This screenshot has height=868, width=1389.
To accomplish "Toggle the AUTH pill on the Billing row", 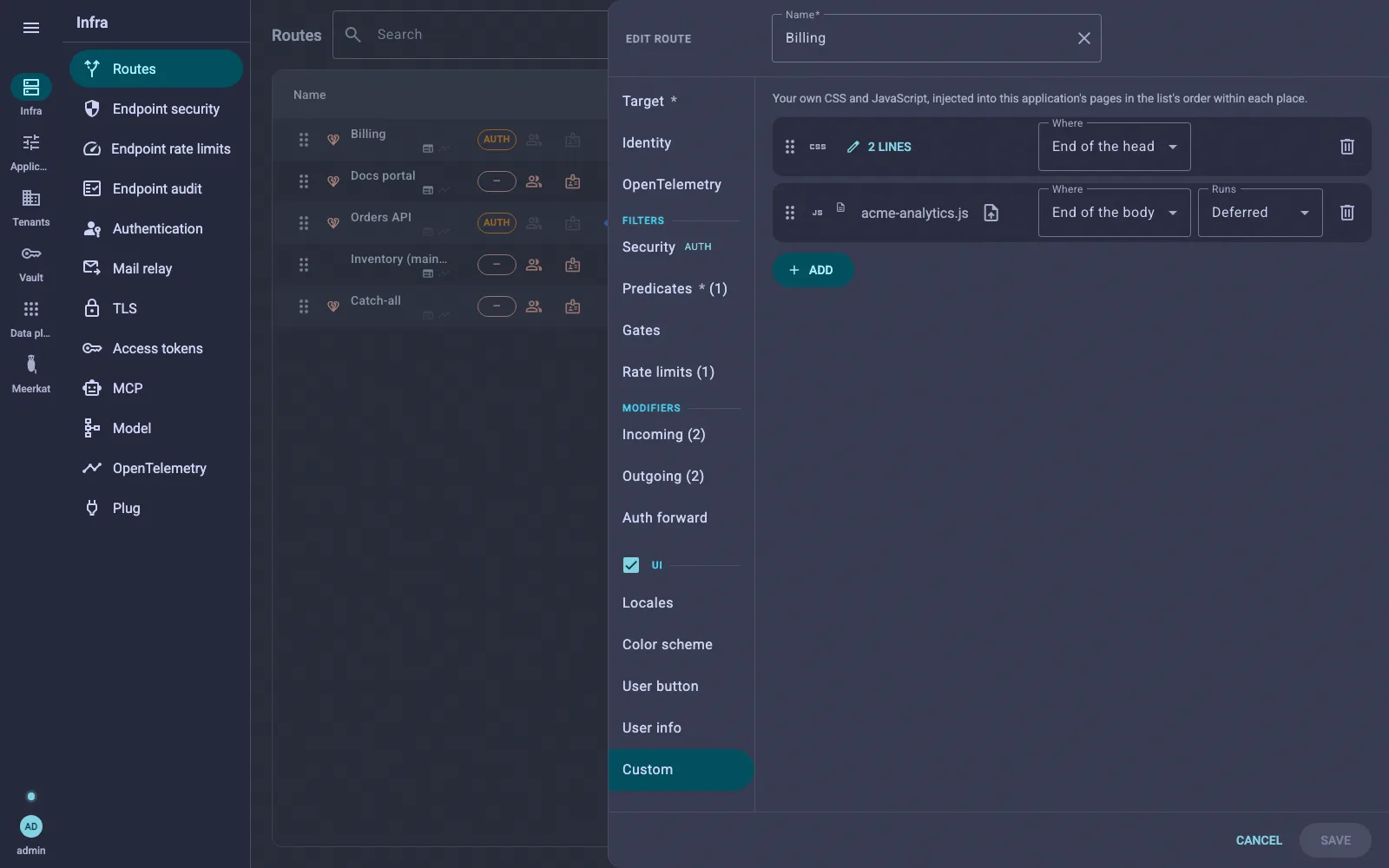I will click(497, 140).
